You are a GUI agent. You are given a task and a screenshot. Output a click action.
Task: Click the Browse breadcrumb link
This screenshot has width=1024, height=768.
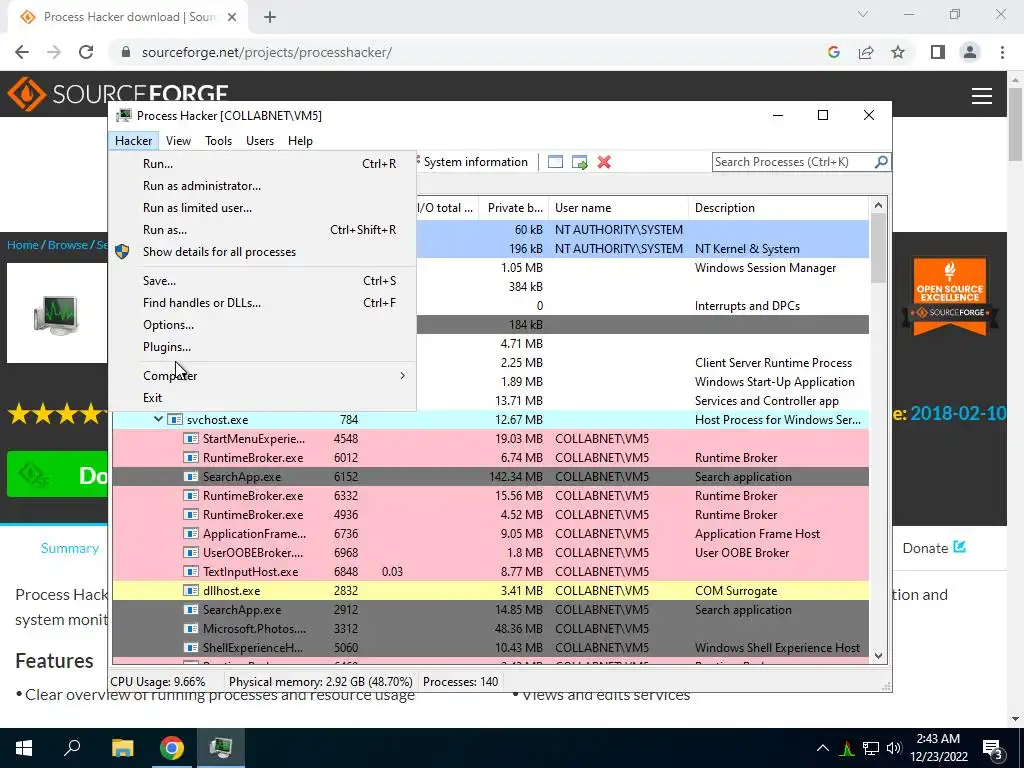(x=68, y=245)
